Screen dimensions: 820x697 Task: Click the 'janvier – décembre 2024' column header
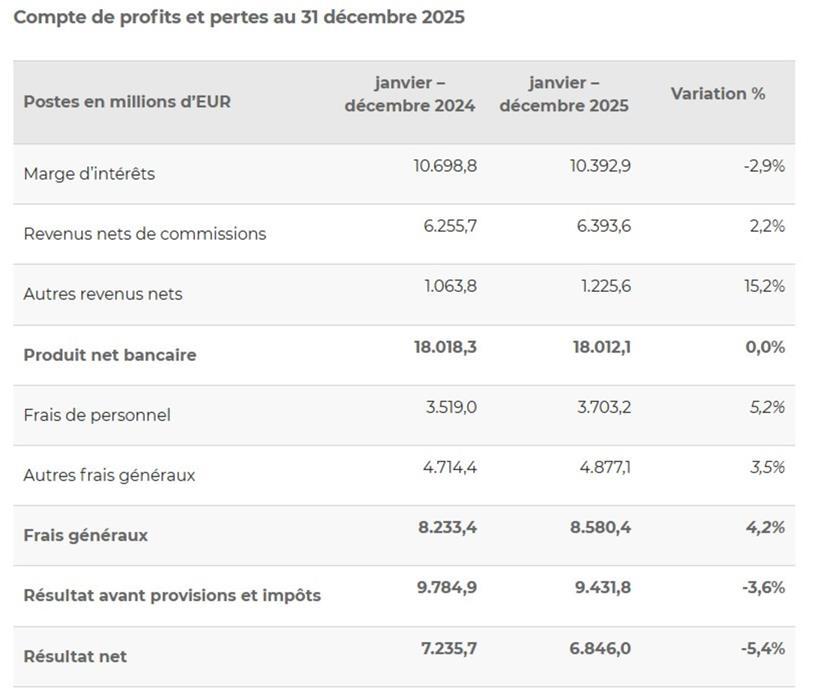coord(410,94)
